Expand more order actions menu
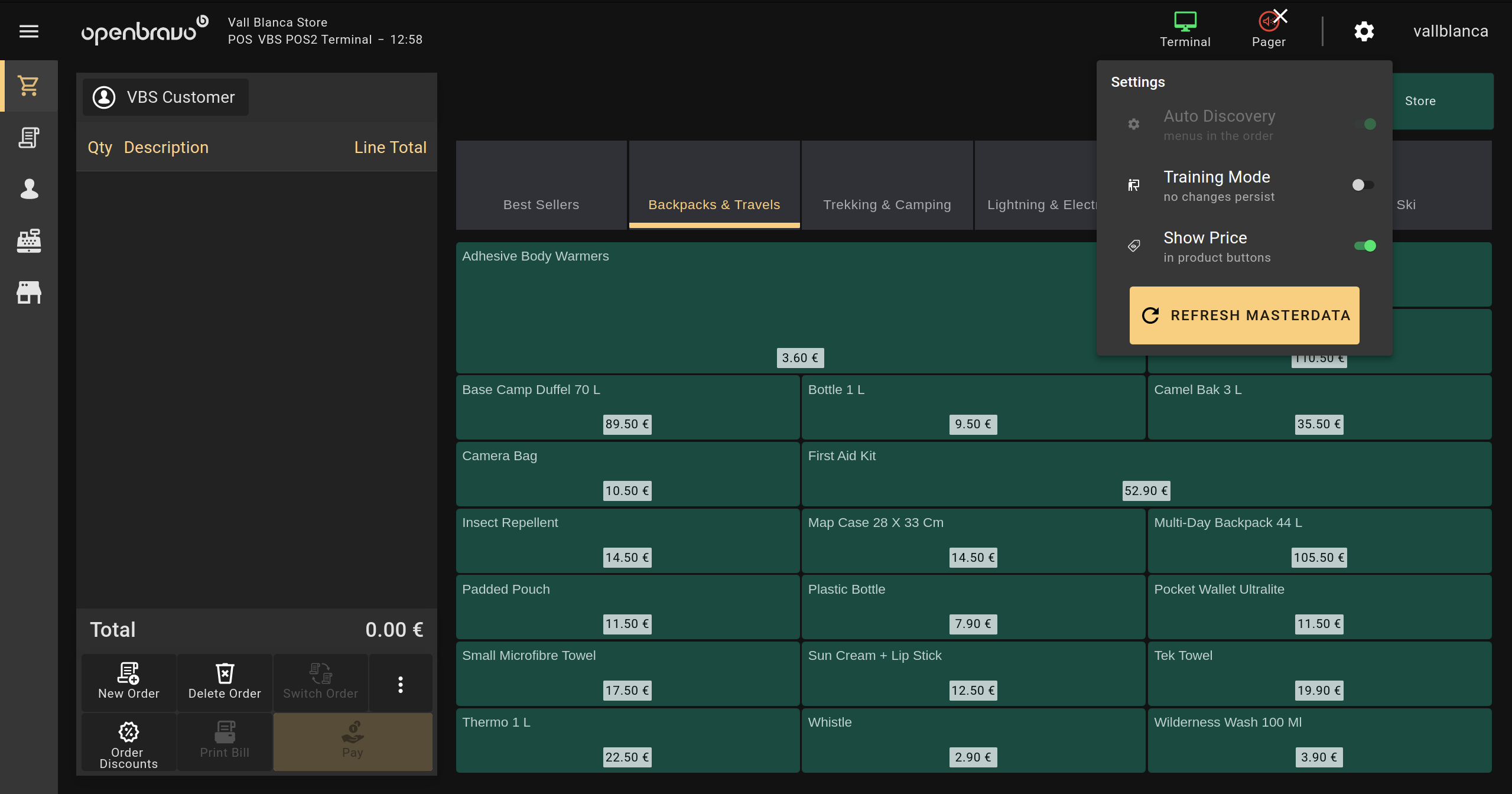Viewport: 1512px width, 794px height. (400, 684)
